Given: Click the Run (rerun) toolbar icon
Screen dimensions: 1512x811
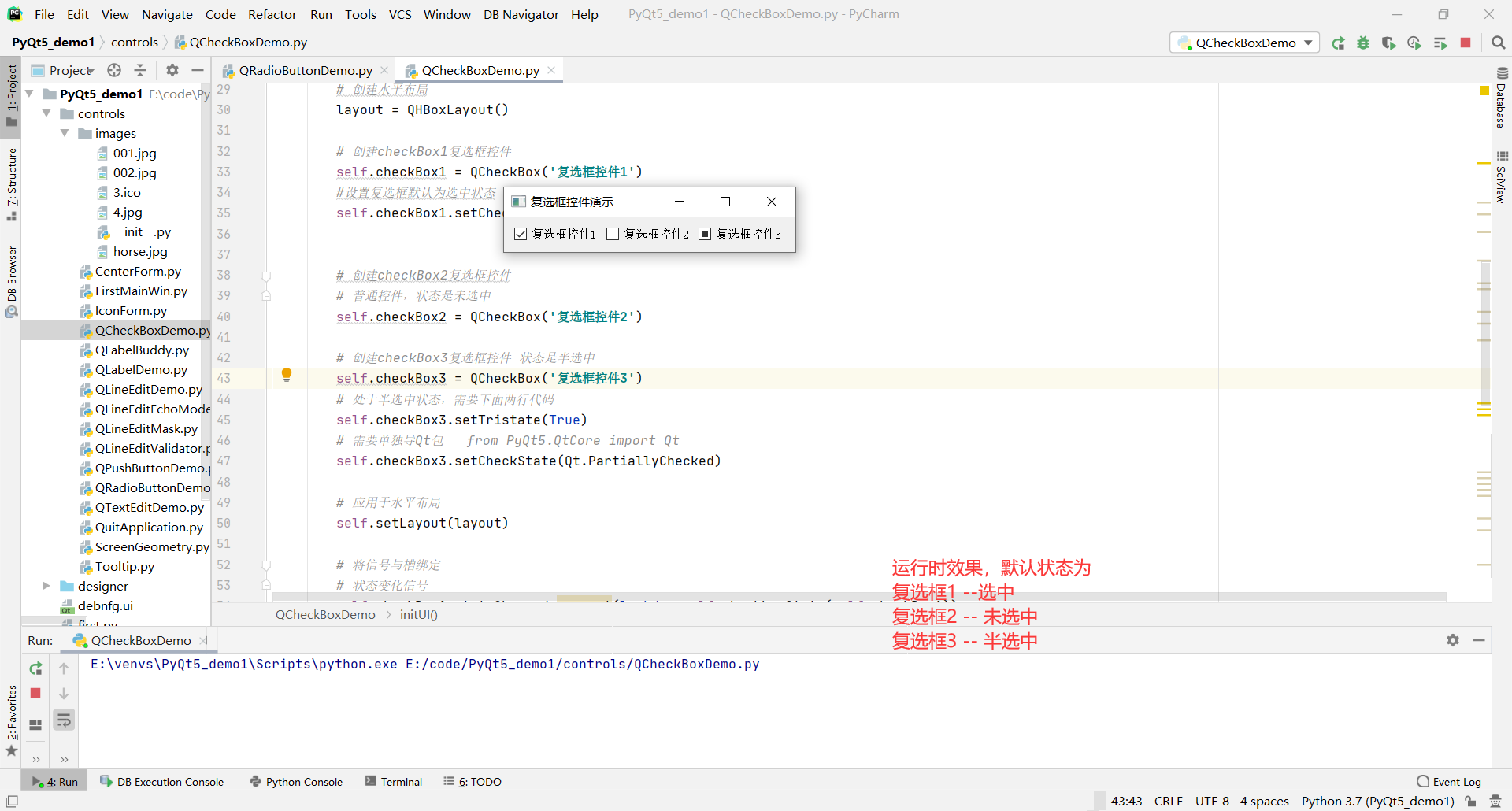Looking at the screenshot, I should pos(1338,43).
